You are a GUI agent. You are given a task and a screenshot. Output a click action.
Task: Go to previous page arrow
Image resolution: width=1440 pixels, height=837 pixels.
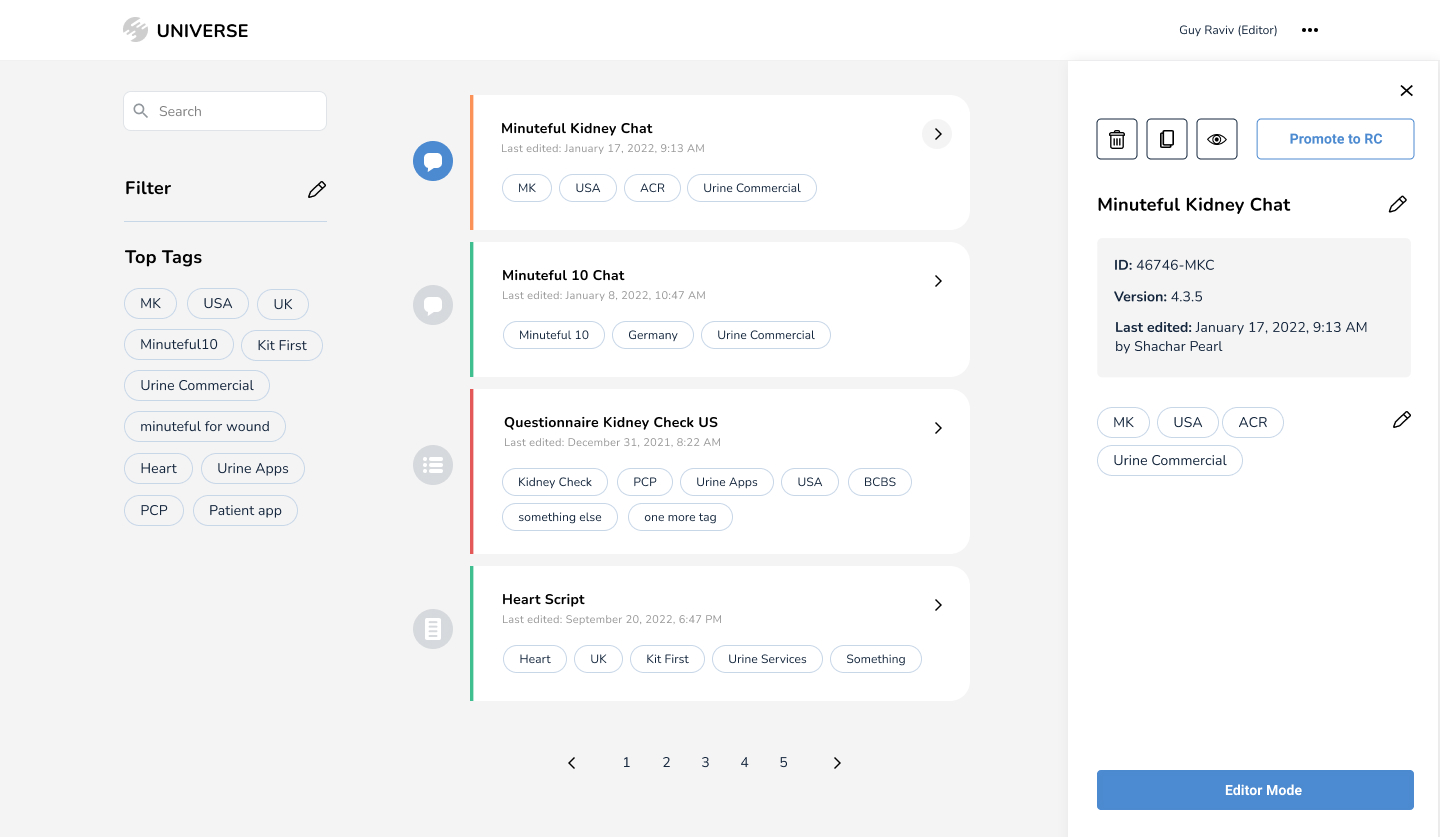pyautogui.click(x=572, y=763)
